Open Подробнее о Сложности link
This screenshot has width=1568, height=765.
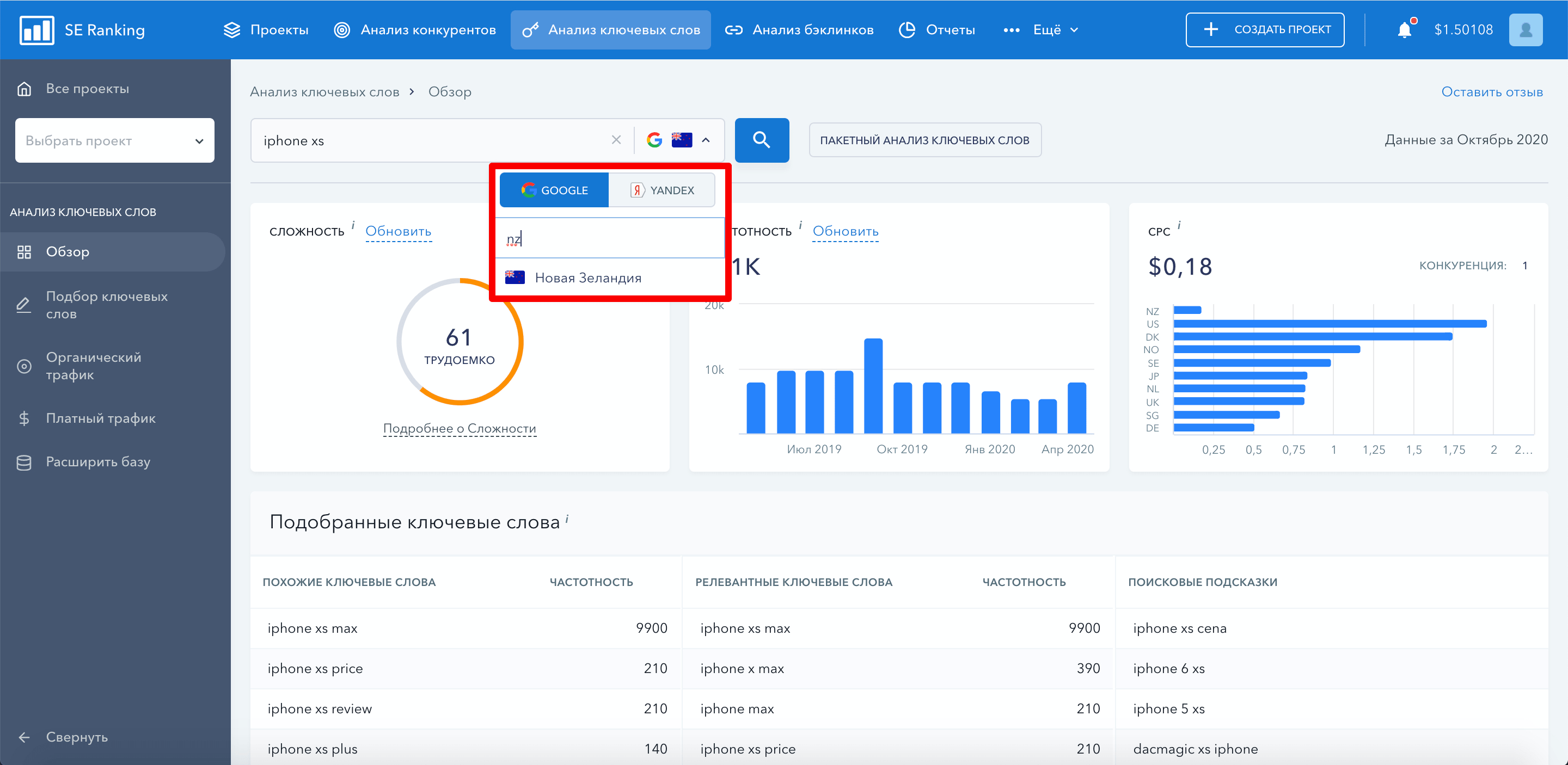(460, 428)
